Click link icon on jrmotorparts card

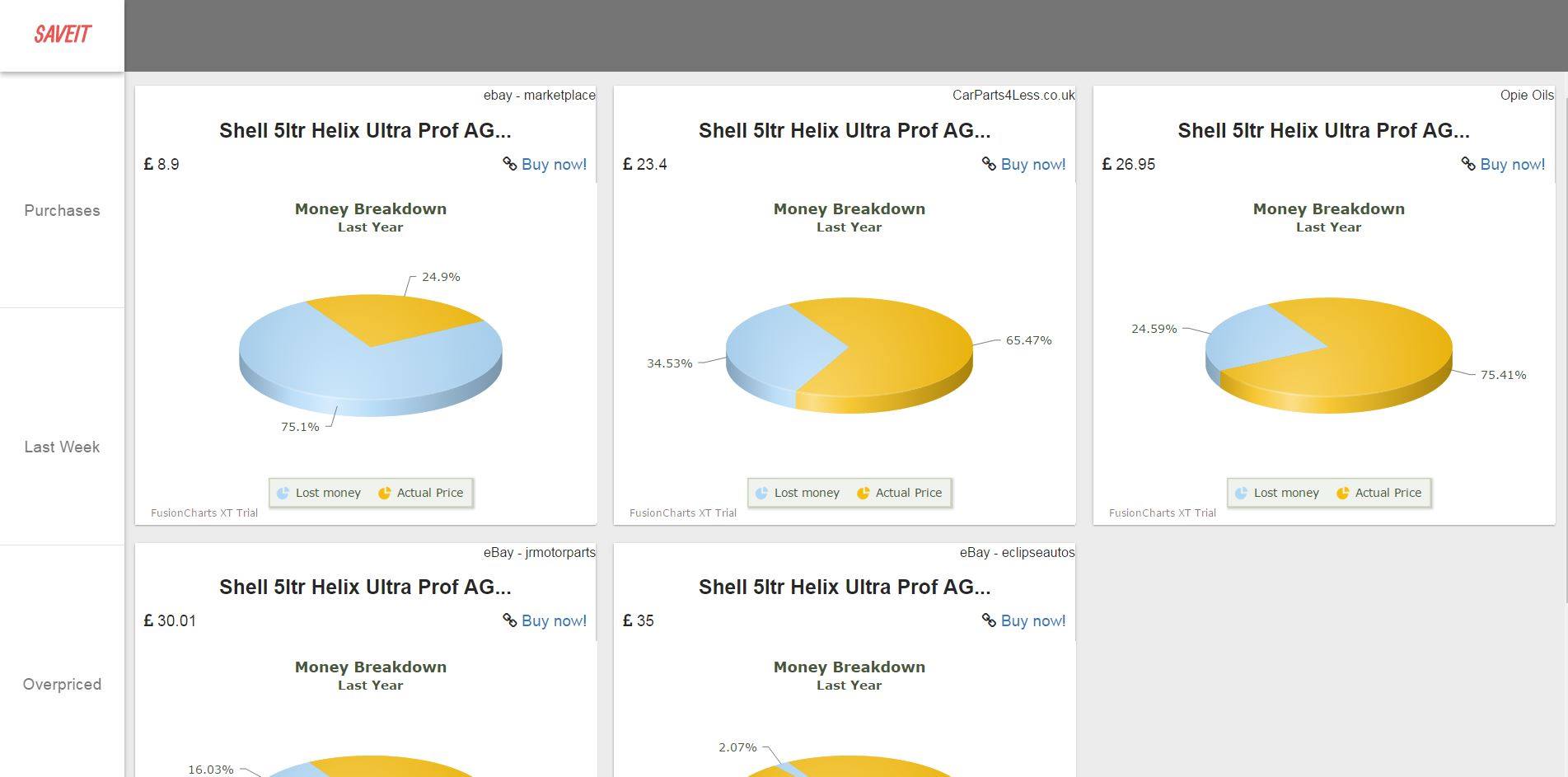(x=510, y=620)
